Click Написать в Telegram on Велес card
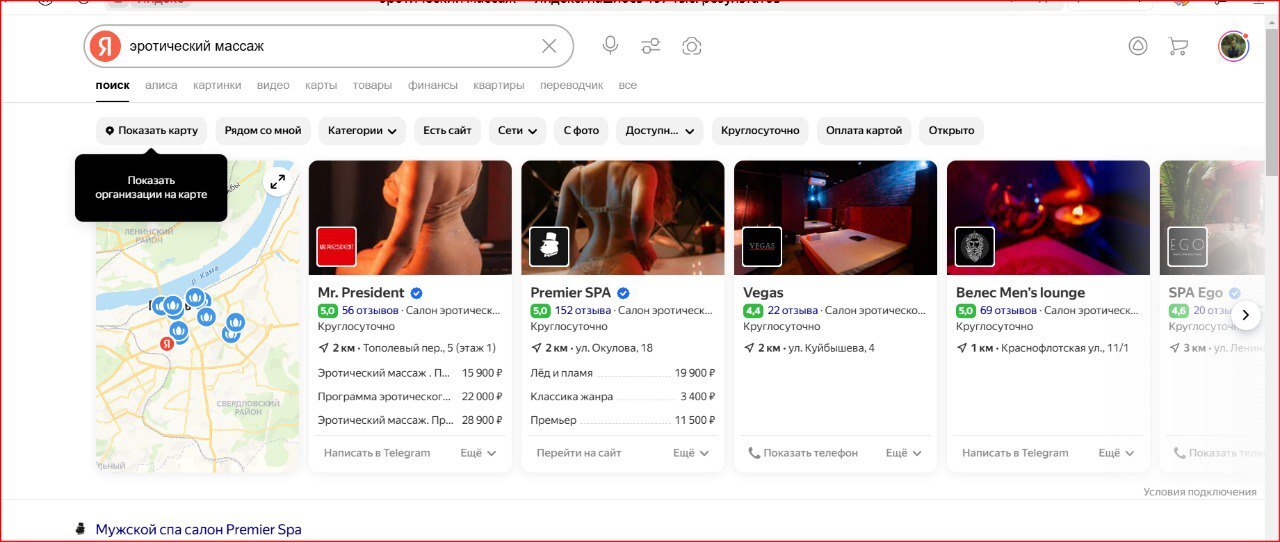 point(1015,453)
